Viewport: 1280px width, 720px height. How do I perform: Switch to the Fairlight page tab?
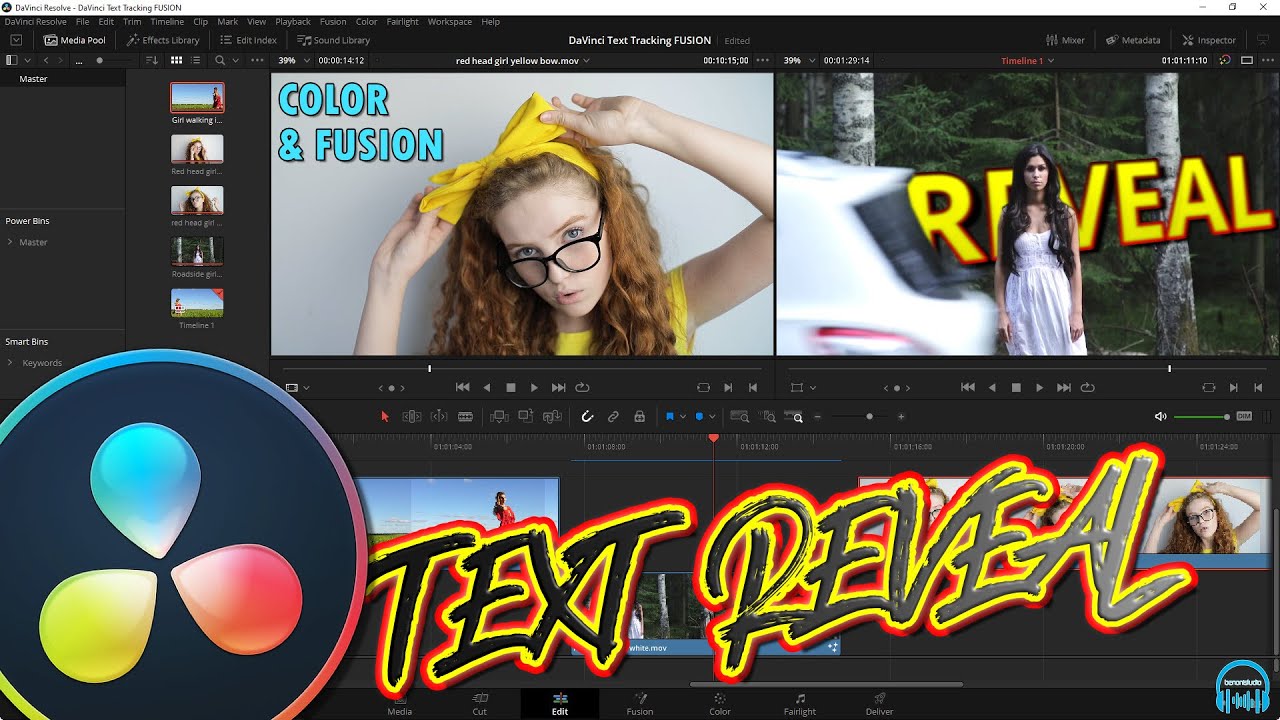(800, 704)
